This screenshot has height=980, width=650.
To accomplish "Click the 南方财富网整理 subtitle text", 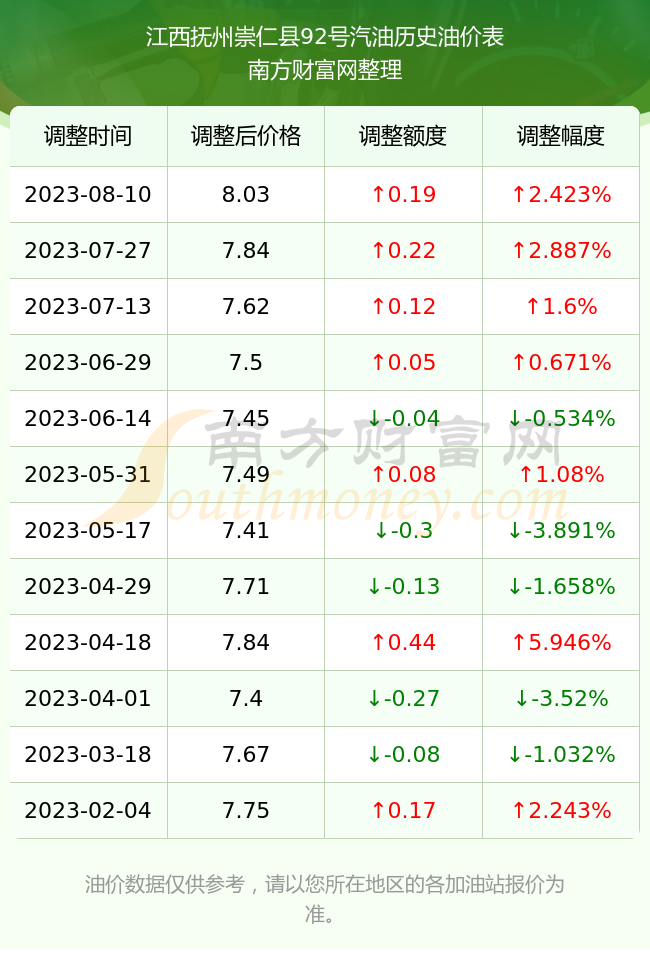I will coord(325,69).
